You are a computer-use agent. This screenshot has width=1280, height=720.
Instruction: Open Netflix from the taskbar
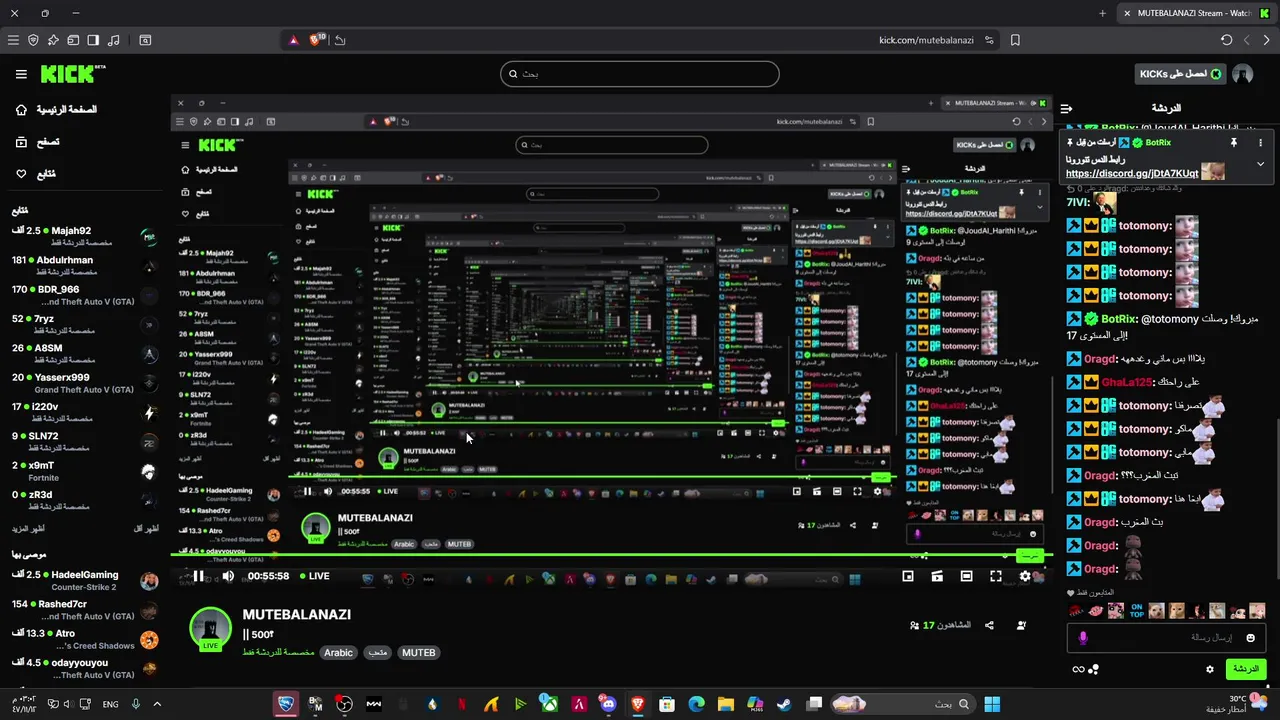coord(462,704)
